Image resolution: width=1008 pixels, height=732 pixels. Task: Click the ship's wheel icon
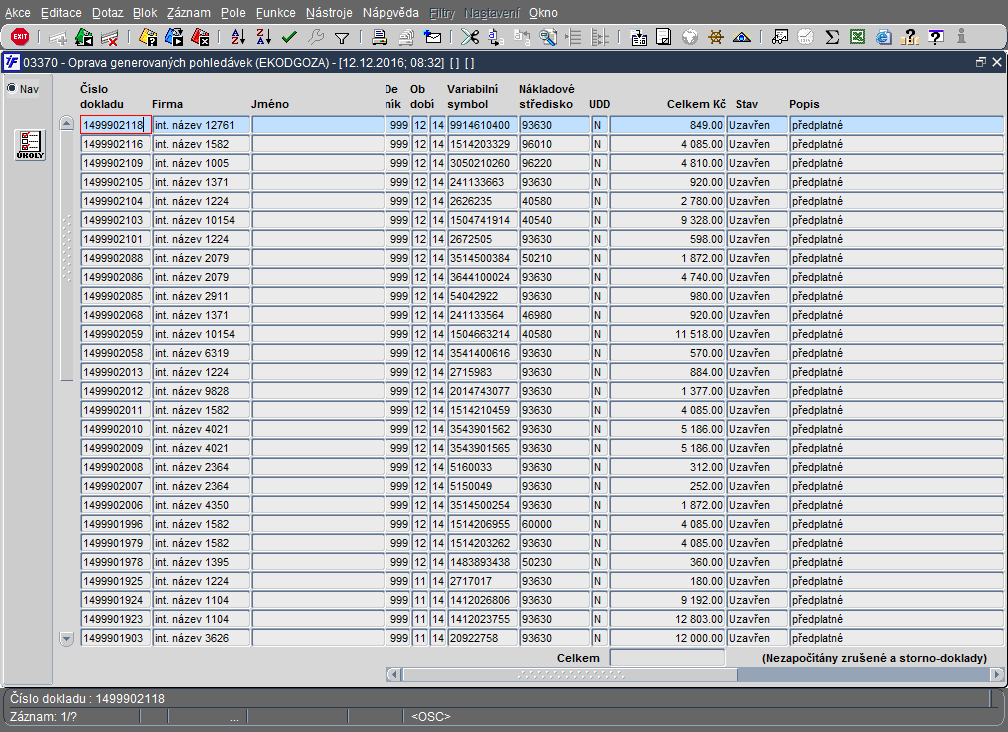tap(716, 37)
